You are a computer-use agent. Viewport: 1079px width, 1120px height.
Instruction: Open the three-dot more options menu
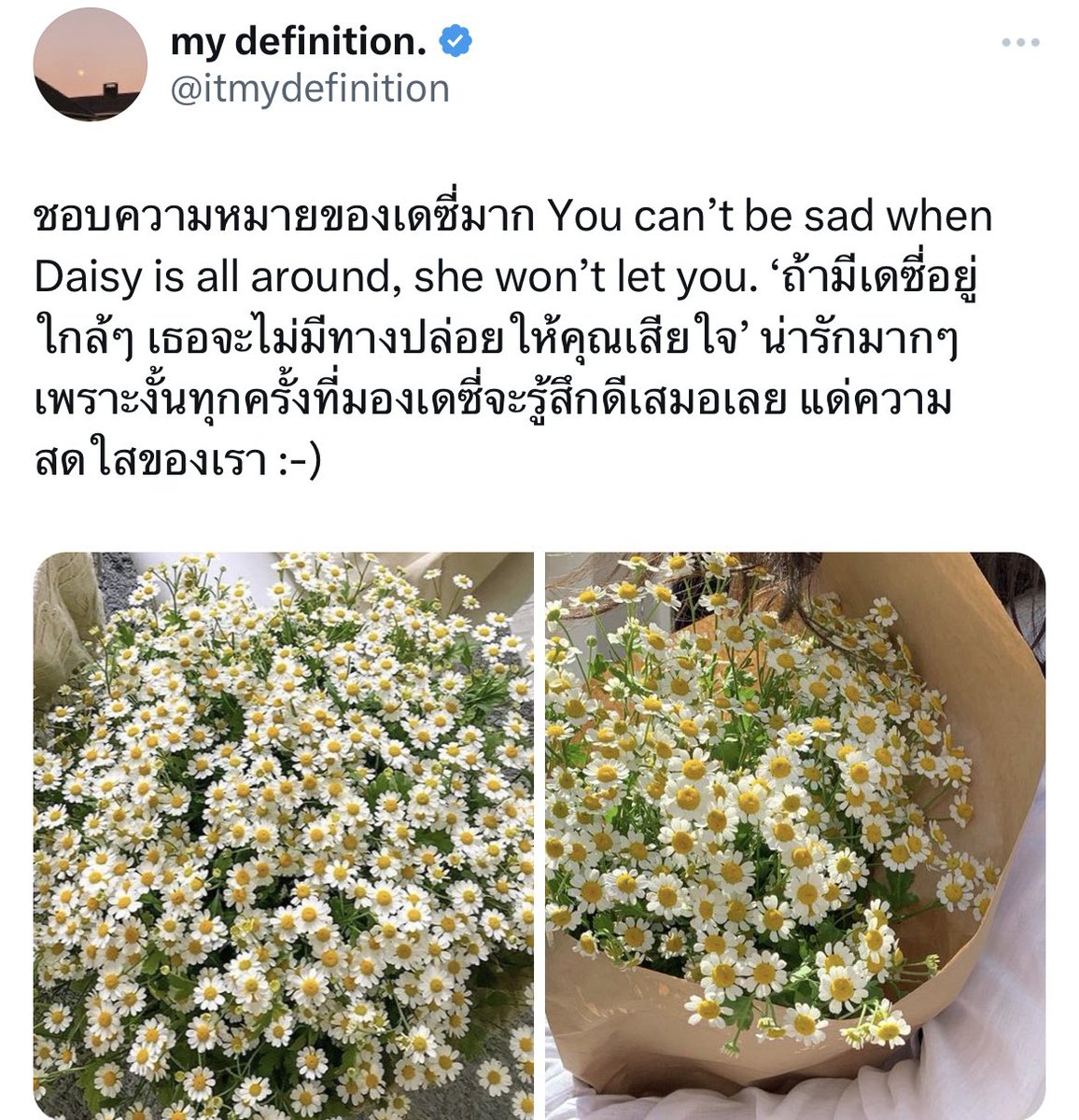(1019, 42)
